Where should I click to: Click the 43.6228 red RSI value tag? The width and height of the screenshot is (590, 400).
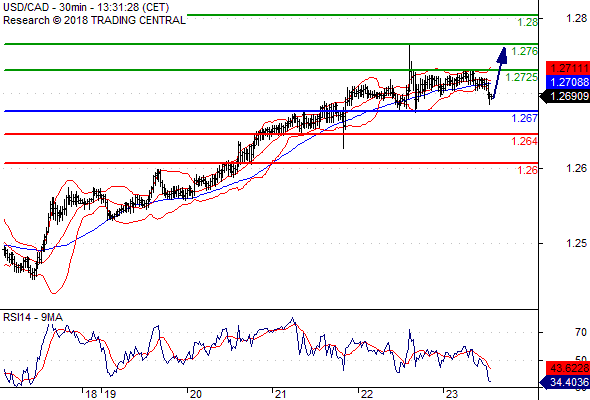click(x=568, y=368)
